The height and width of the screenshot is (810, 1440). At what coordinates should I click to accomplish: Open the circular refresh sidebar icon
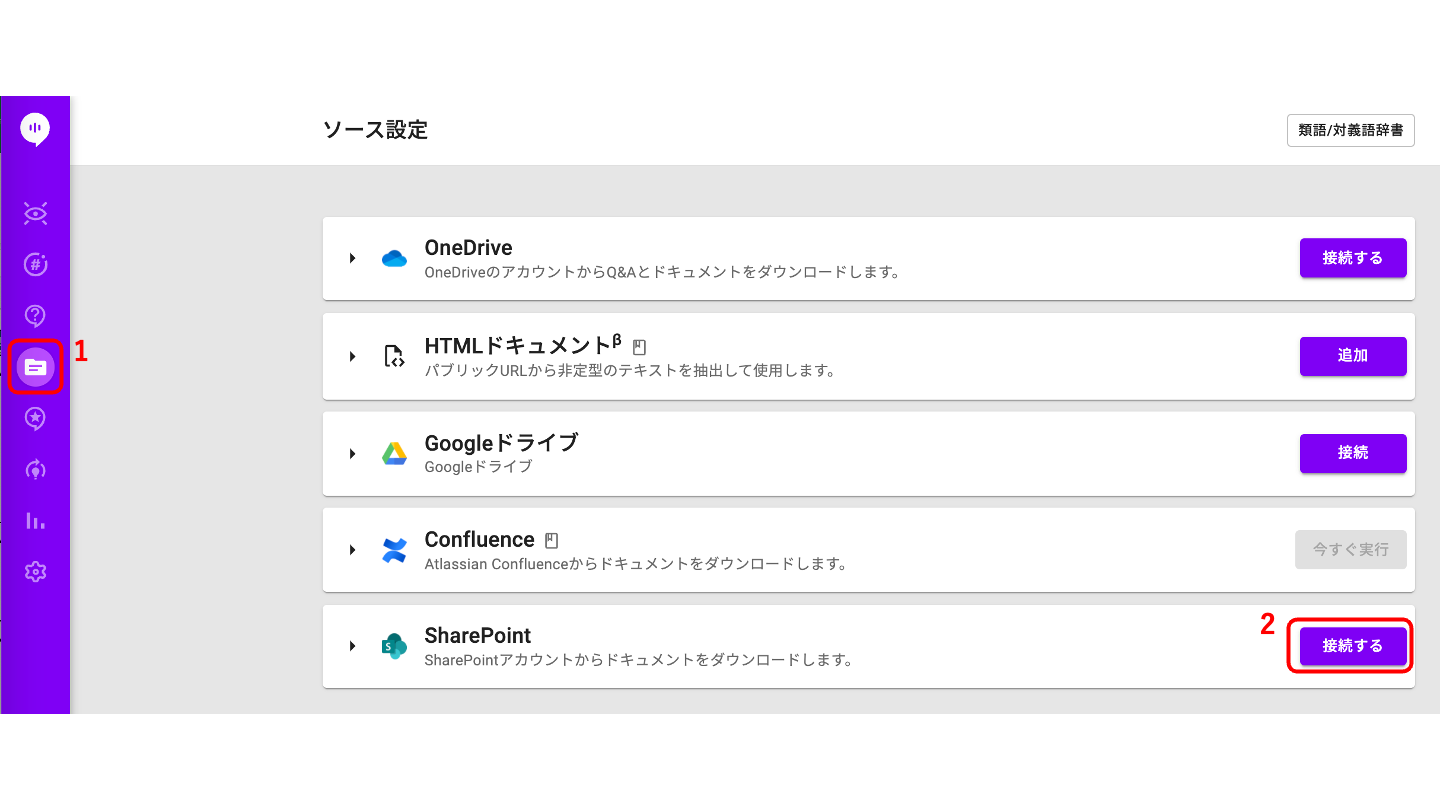[35, 469]
